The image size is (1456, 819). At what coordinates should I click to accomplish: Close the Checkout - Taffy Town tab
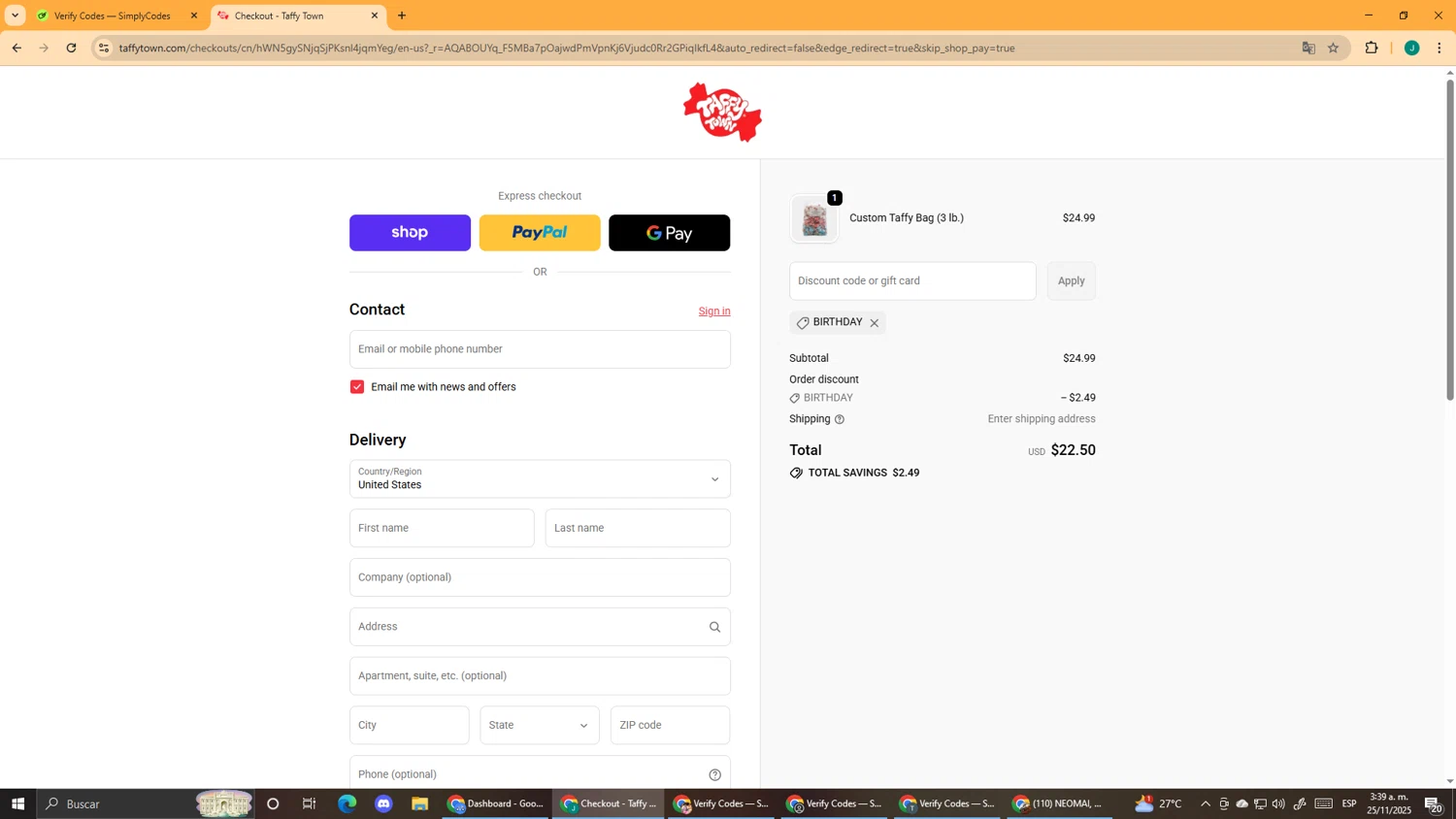click(375, 16)
